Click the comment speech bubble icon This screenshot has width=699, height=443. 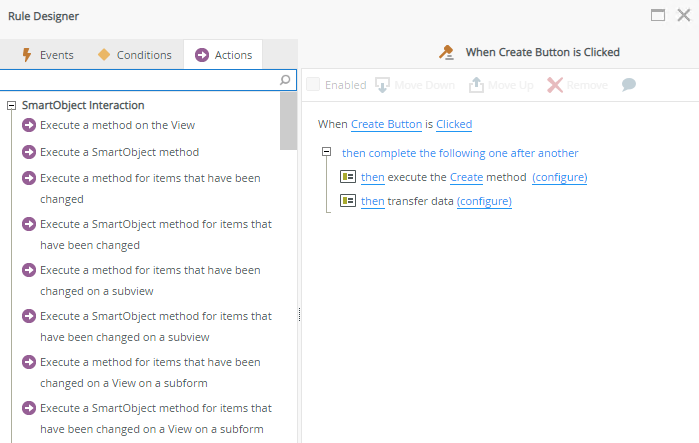point(629,85)
